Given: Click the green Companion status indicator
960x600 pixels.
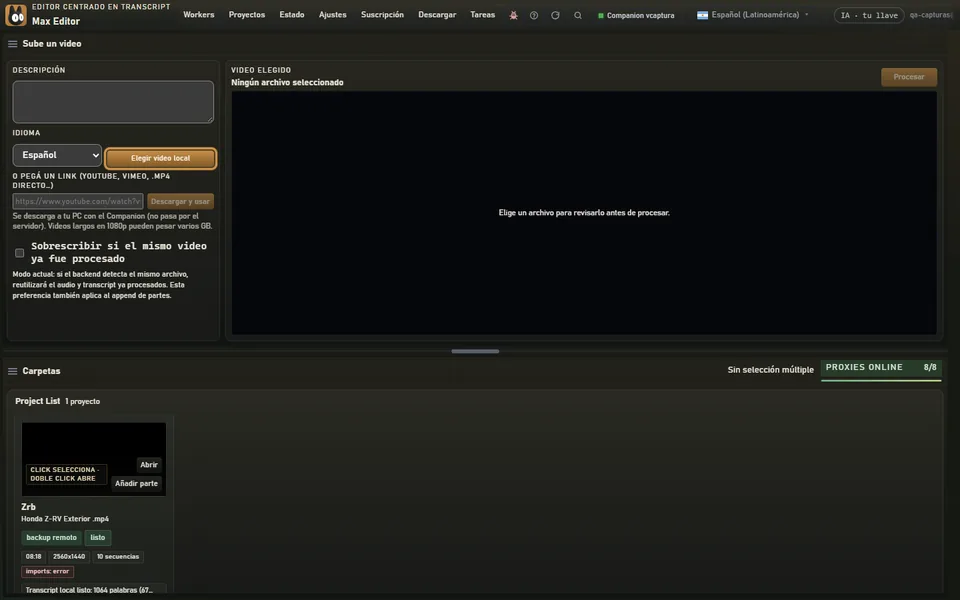Looking at the screenshot, I should pos(601,15).
